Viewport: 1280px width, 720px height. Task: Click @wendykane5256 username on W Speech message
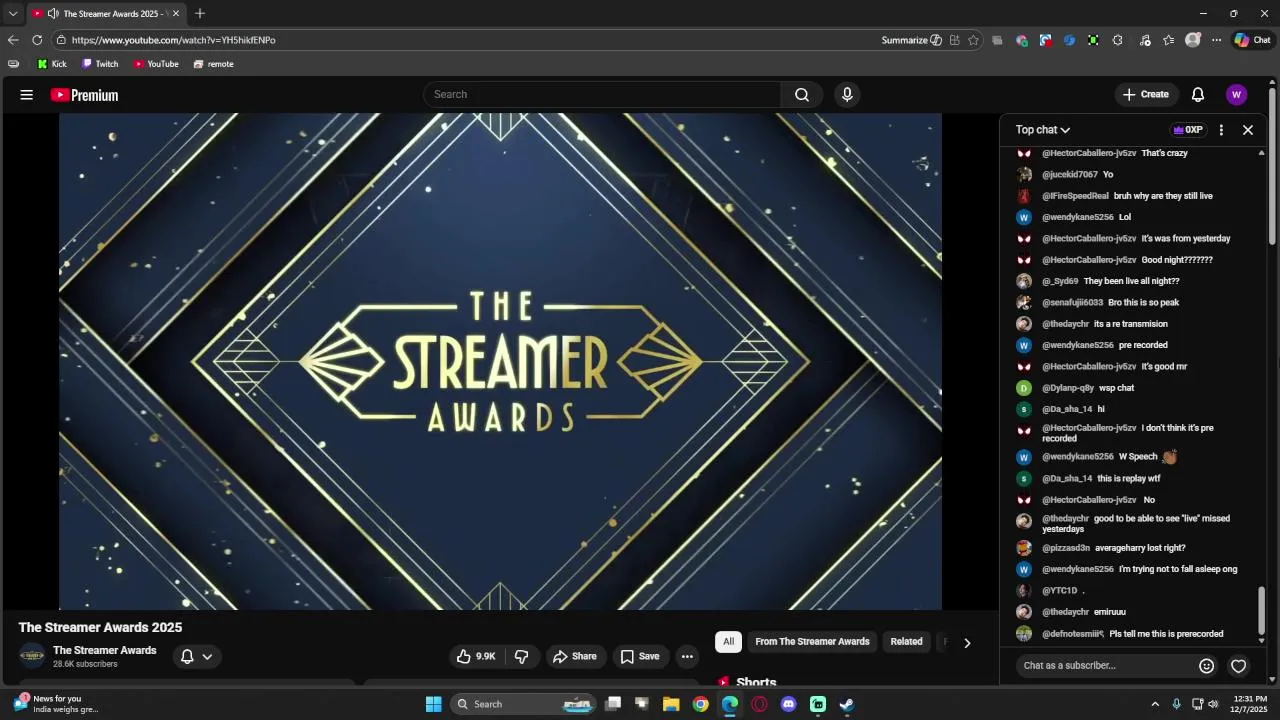click(1077, 457)
